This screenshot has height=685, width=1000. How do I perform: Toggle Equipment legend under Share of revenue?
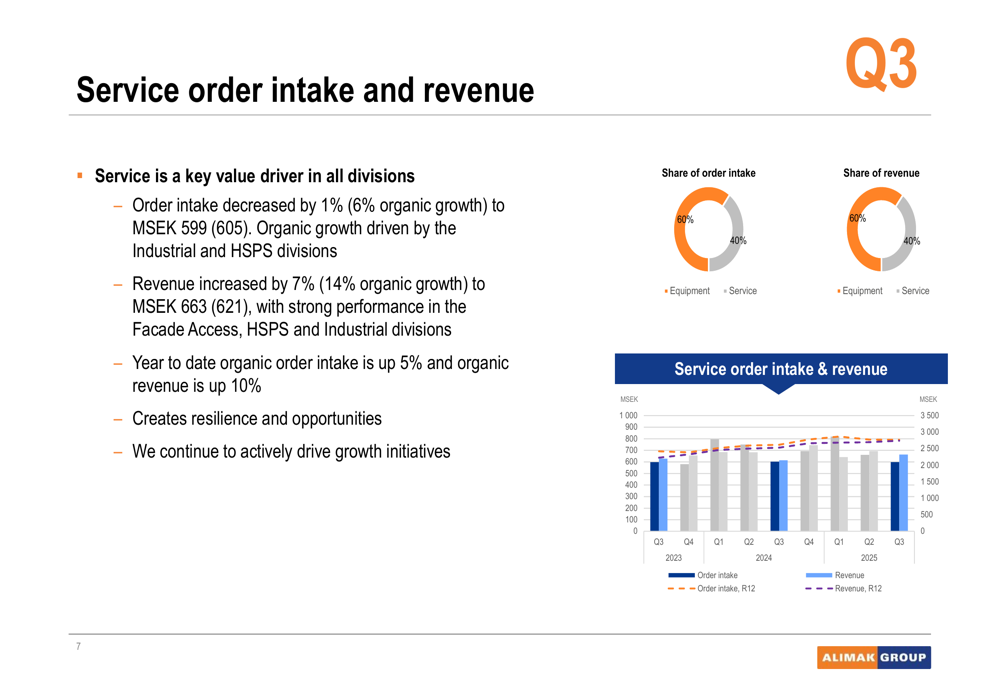tap(859, 291)
